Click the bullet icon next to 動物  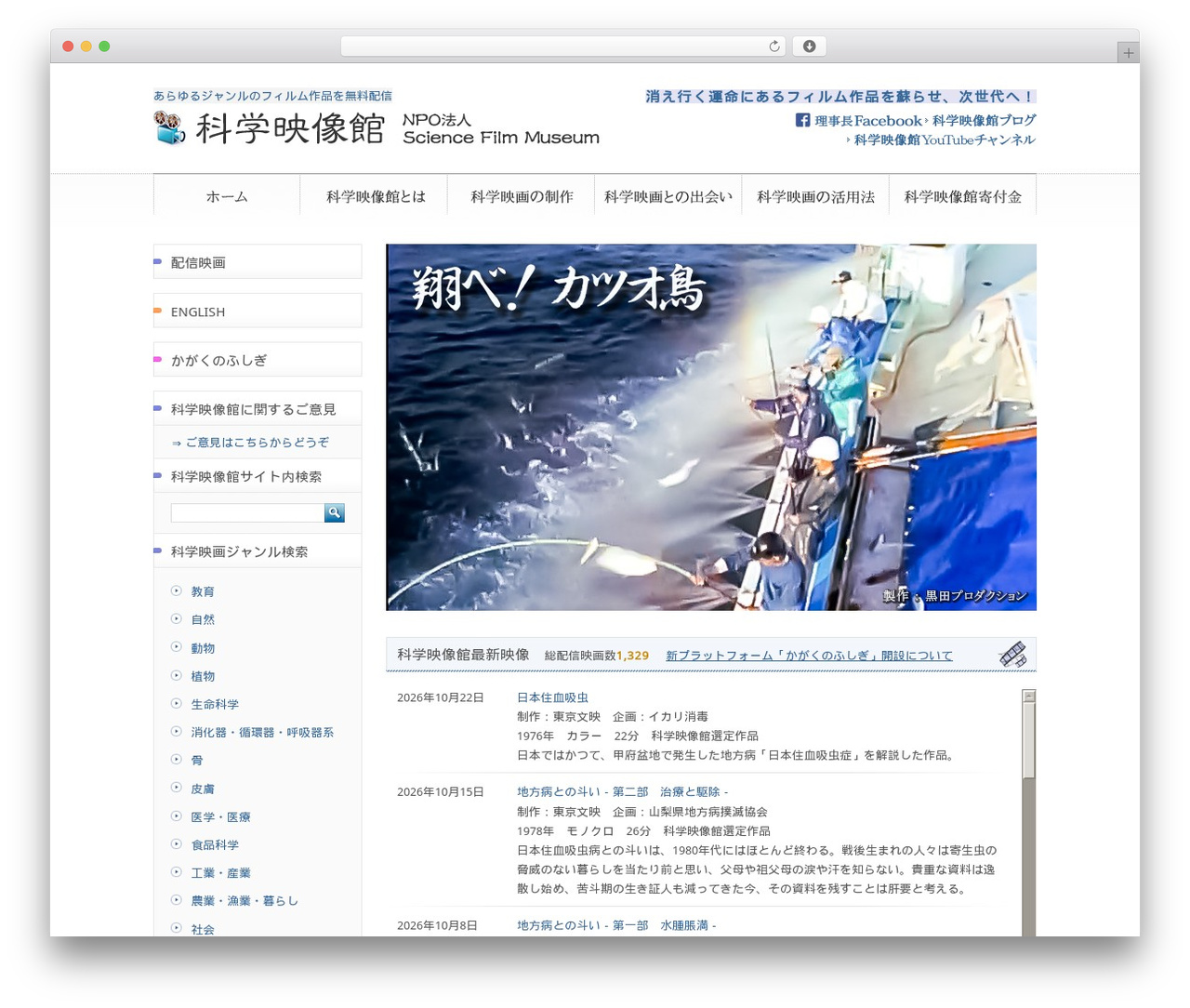(177, 647)
